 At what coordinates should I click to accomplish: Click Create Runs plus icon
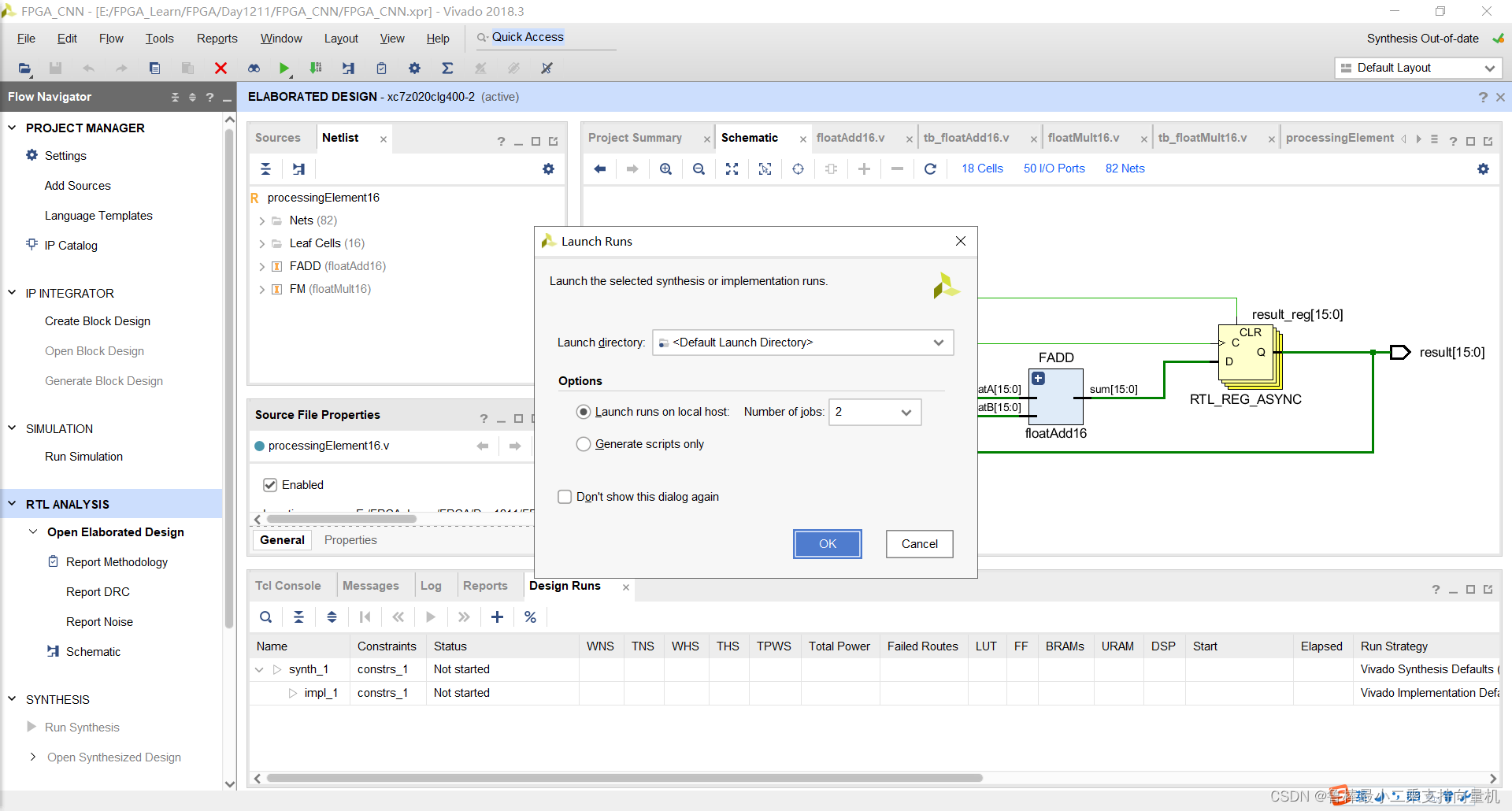point(497,617)
